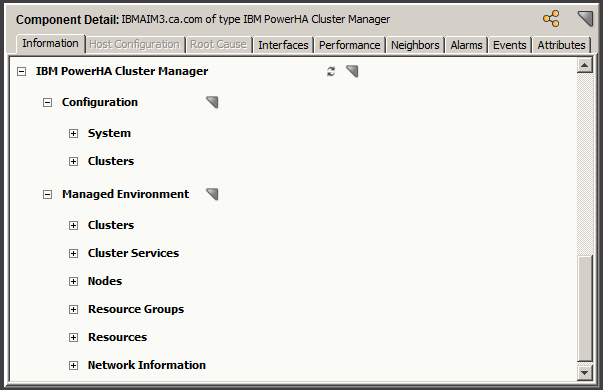
Task: Click the undock arrow next to Configuration
Action: tap(212, 102)
